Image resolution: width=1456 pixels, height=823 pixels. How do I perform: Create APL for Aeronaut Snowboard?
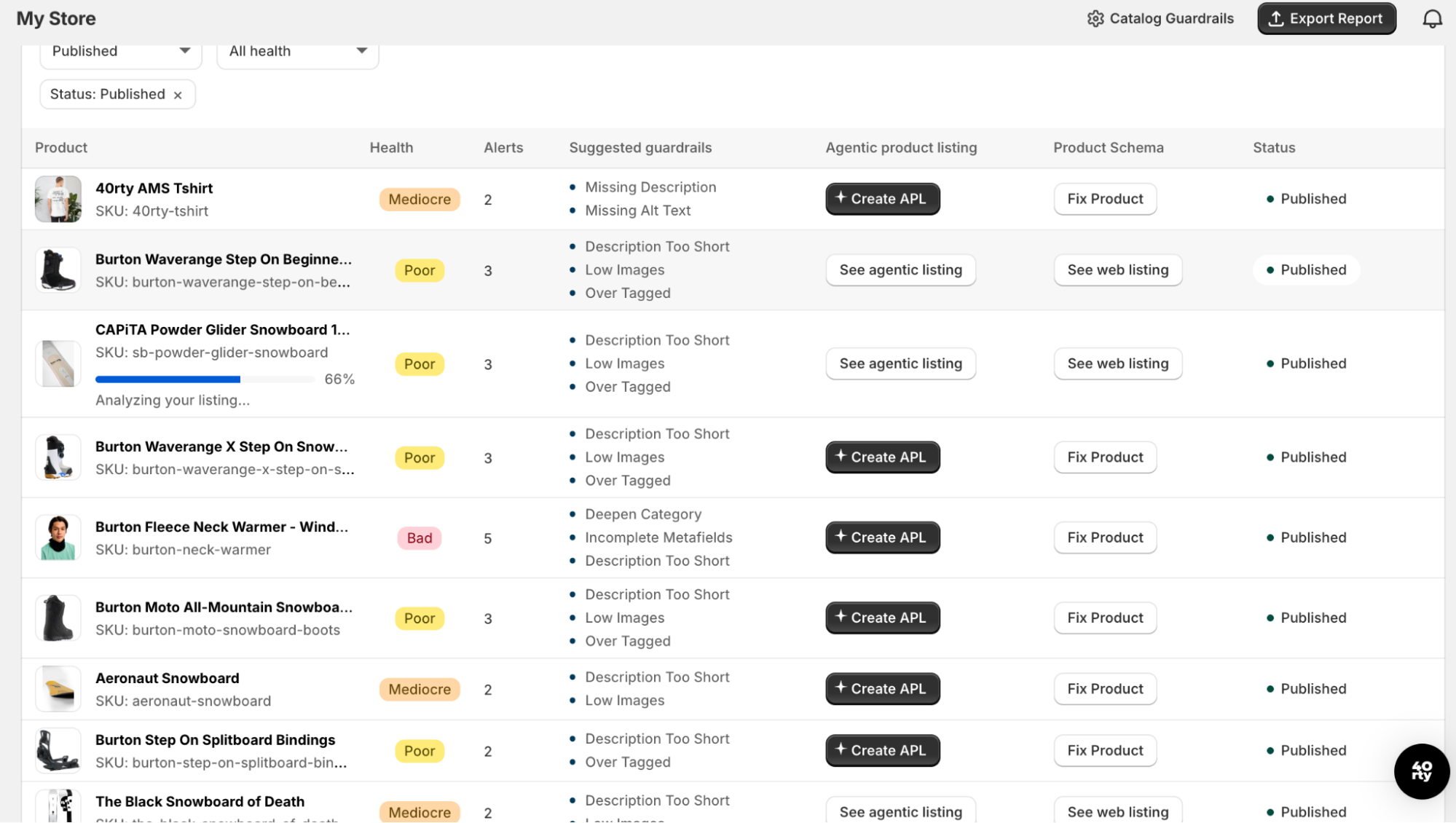tap(882, 689)
